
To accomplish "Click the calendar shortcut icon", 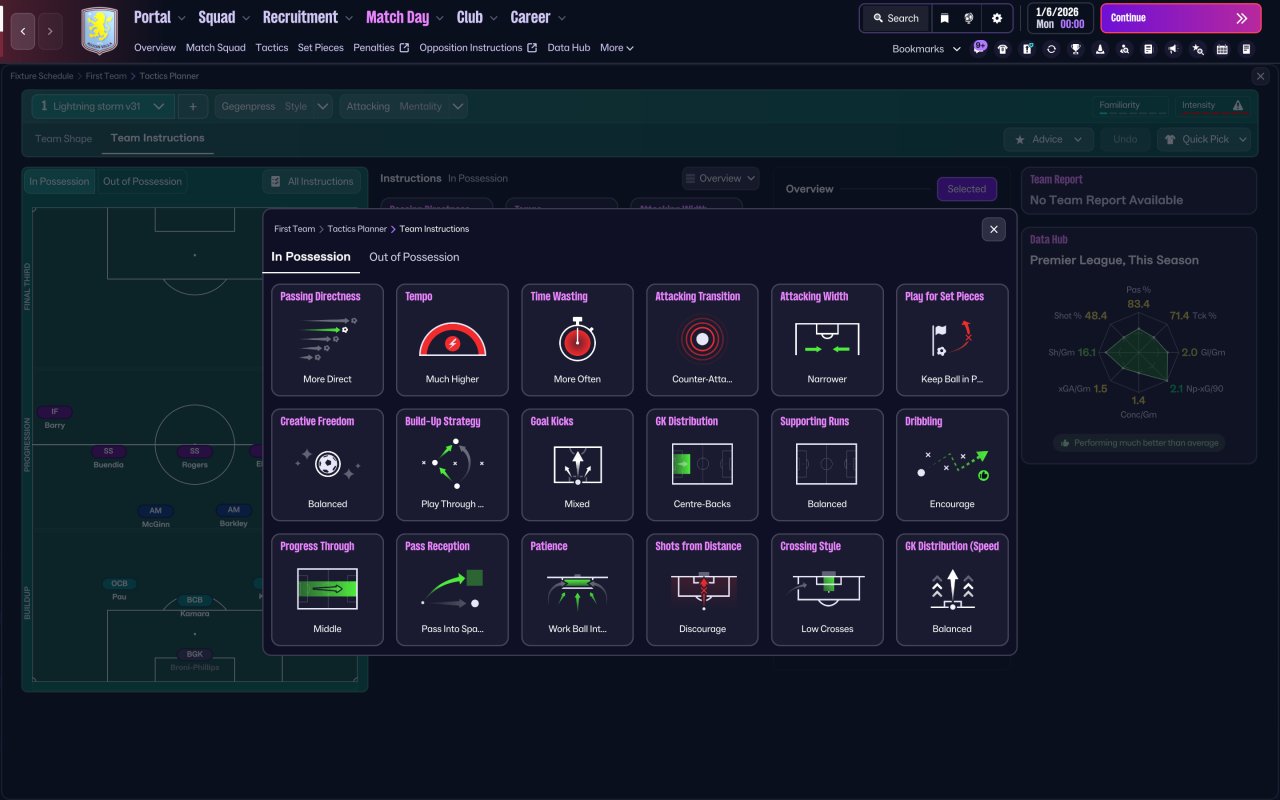I will click(1222, 49).
